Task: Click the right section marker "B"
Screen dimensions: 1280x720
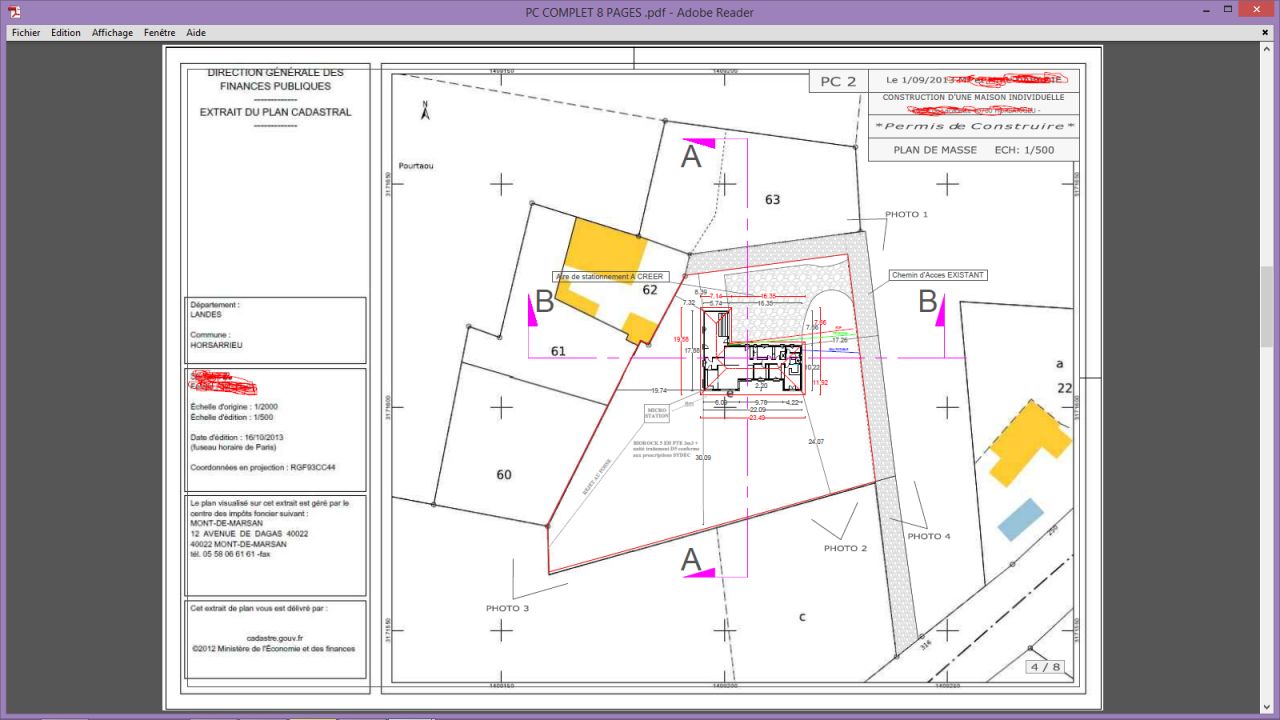Action: pos(927,301)
